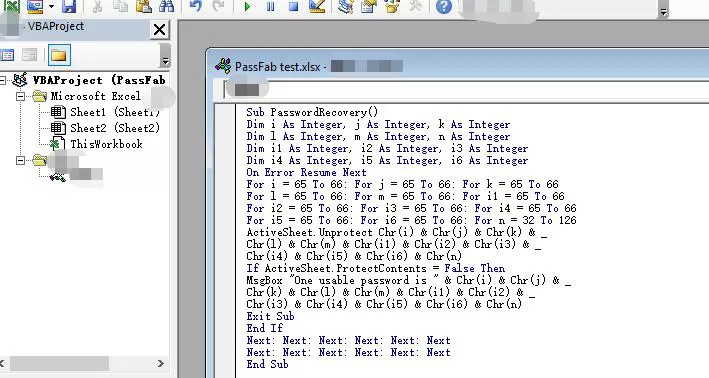Click the Insert UserForm toolbar icon
Screen dimensions: 709x378
(x=34, y=6)
